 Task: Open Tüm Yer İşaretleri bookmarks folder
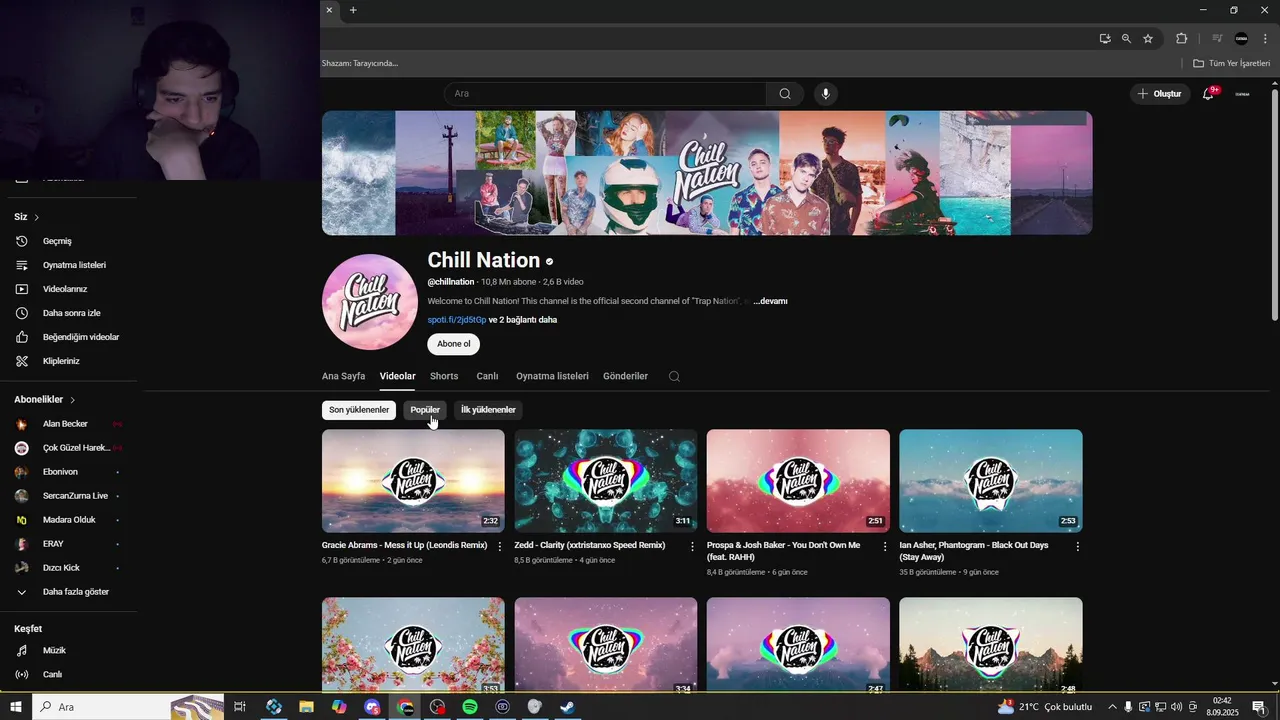point(1232,63)
